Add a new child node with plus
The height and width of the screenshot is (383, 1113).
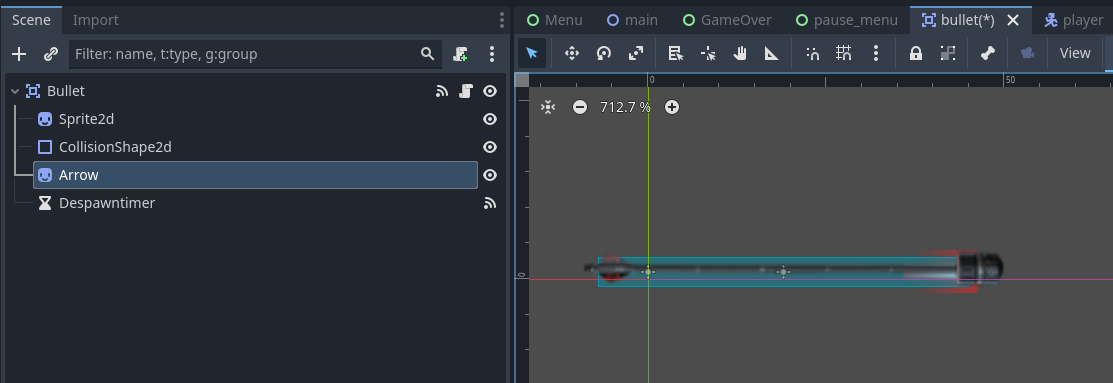click(19, 54)
